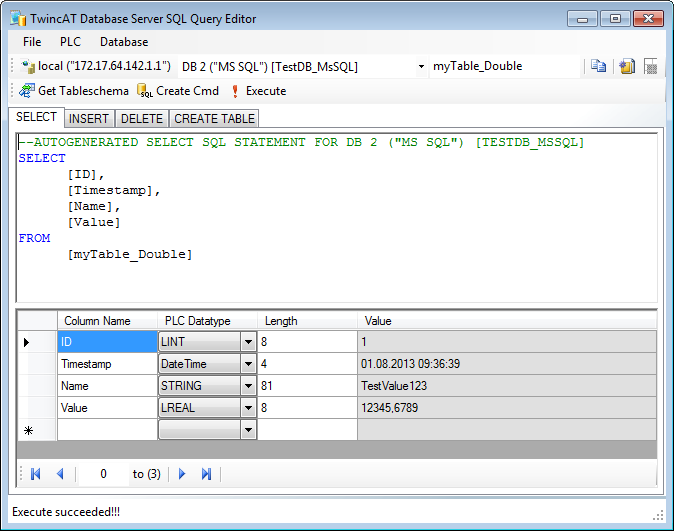
Task: Switch to the INSERT tab
Action: tap(89, 119)
